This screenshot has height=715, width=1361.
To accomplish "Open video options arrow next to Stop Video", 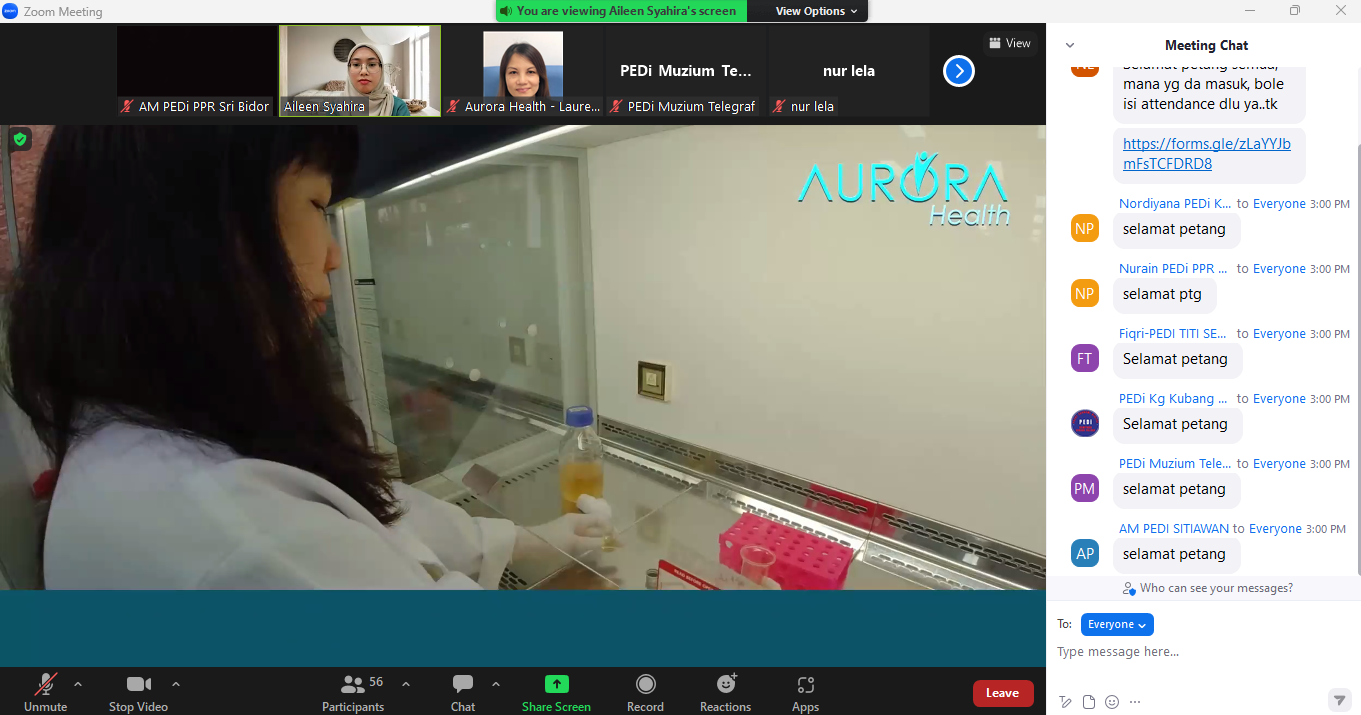I will coord(176,684).
